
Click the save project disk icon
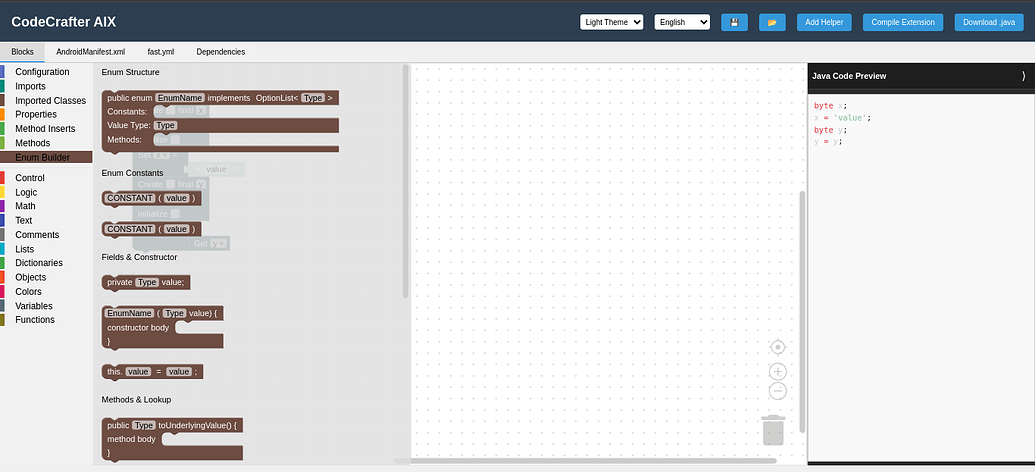734,22
